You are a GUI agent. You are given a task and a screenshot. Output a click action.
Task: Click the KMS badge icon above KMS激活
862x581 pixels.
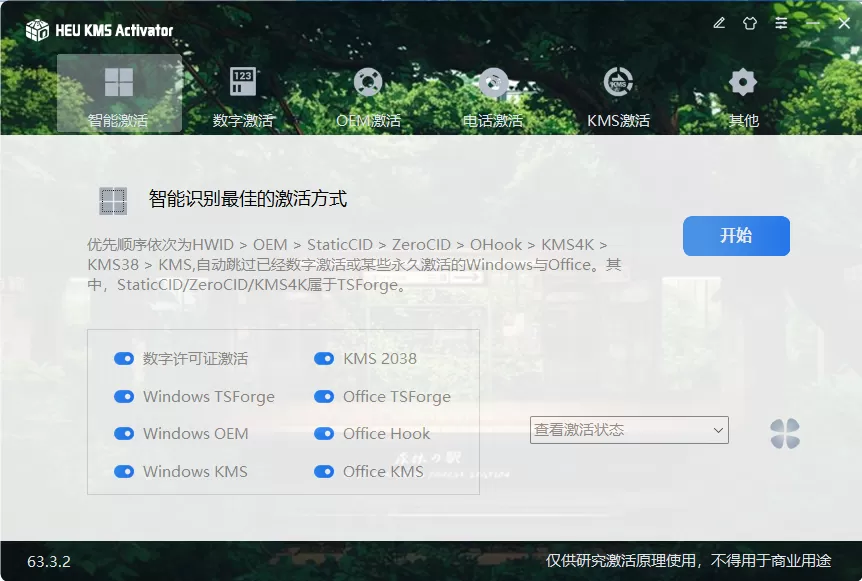pos(617,81)
